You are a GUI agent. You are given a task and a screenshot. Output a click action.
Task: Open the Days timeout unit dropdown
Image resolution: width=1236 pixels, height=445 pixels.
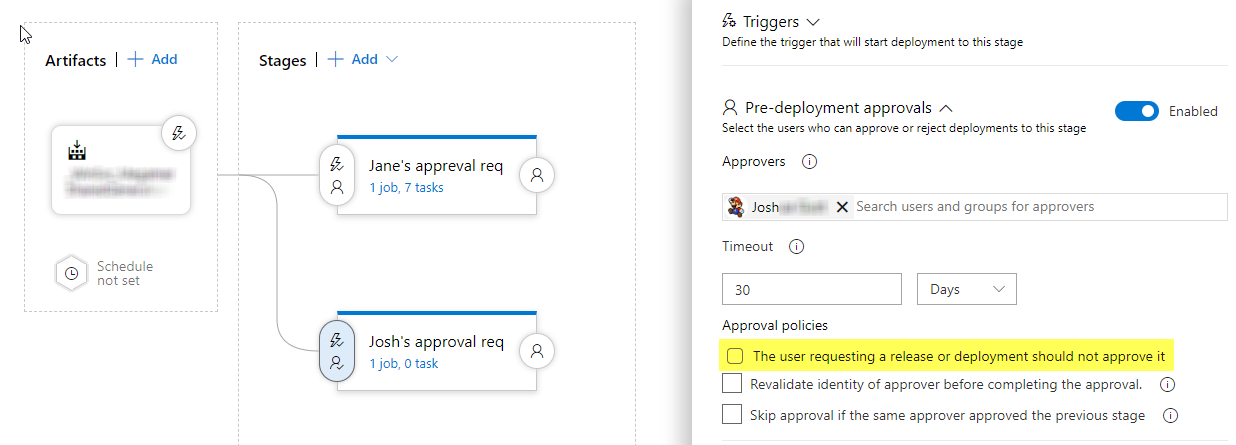tap(966, 289)
